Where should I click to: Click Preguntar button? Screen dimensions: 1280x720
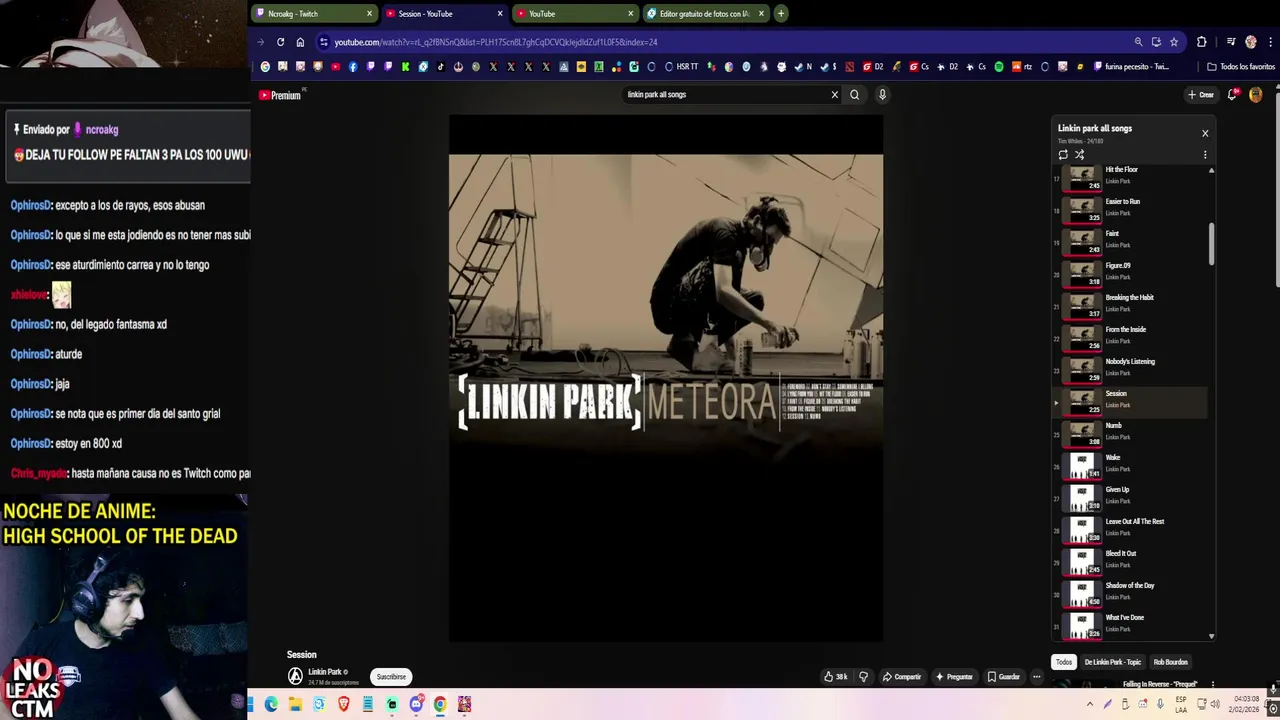point(954,677)
